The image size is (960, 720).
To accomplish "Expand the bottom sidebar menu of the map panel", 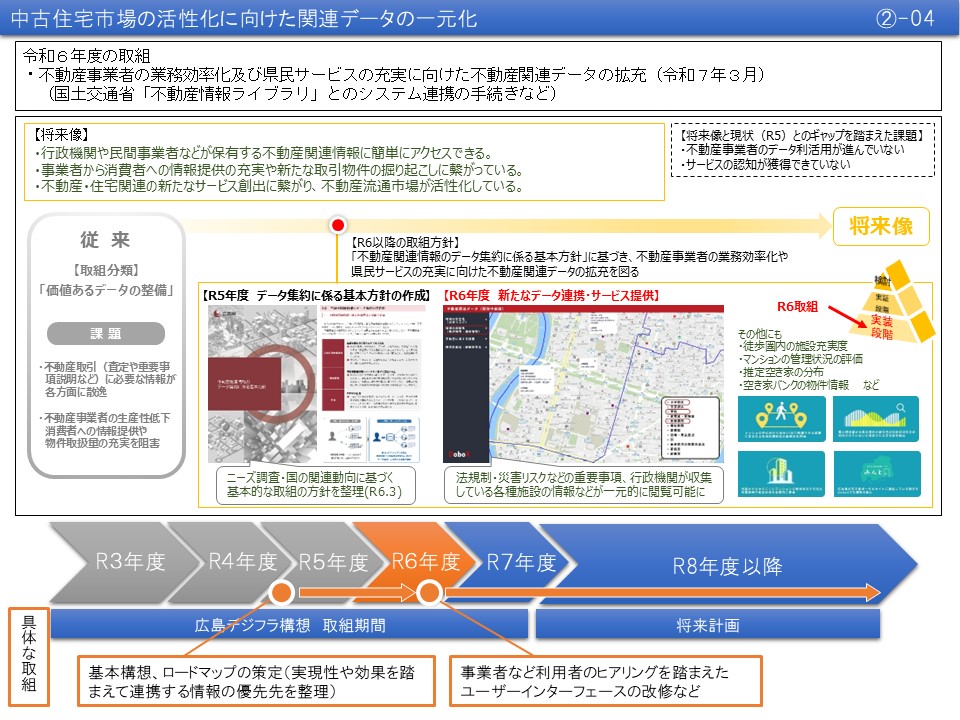I will (x=466, y=348).
